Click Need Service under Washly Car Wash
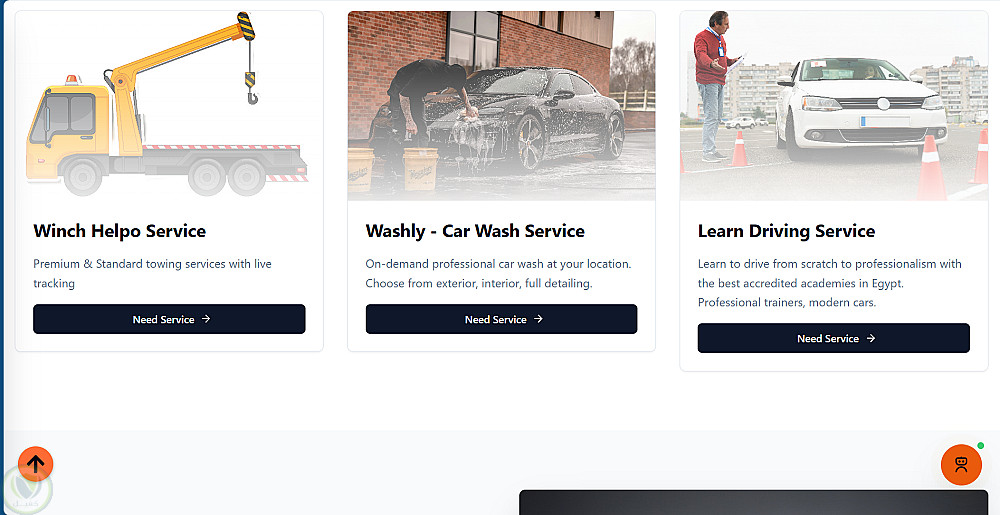 [501, 319]
